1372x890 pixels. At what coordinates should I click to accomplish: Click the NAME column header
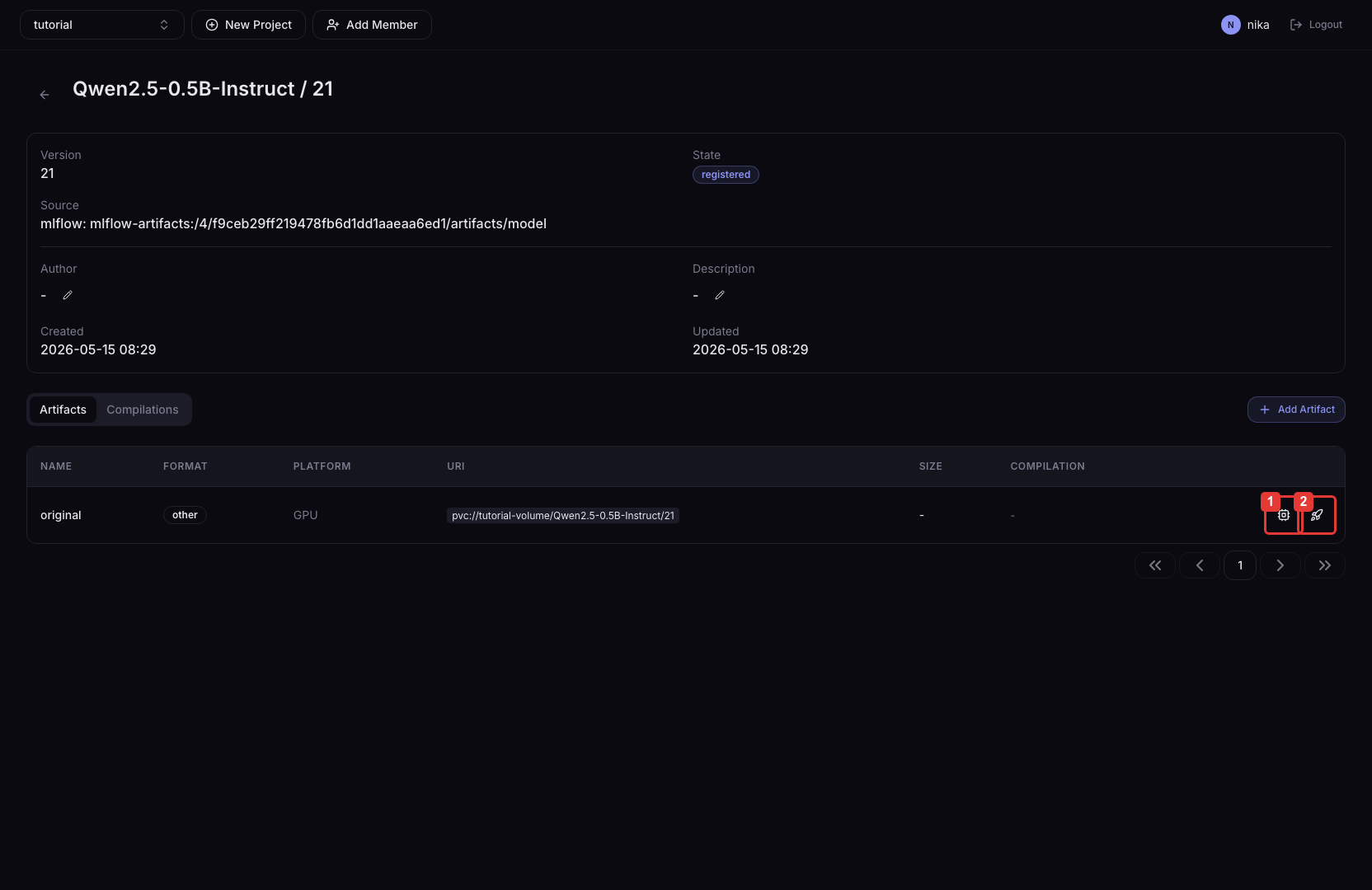click(x=56, y=466)
